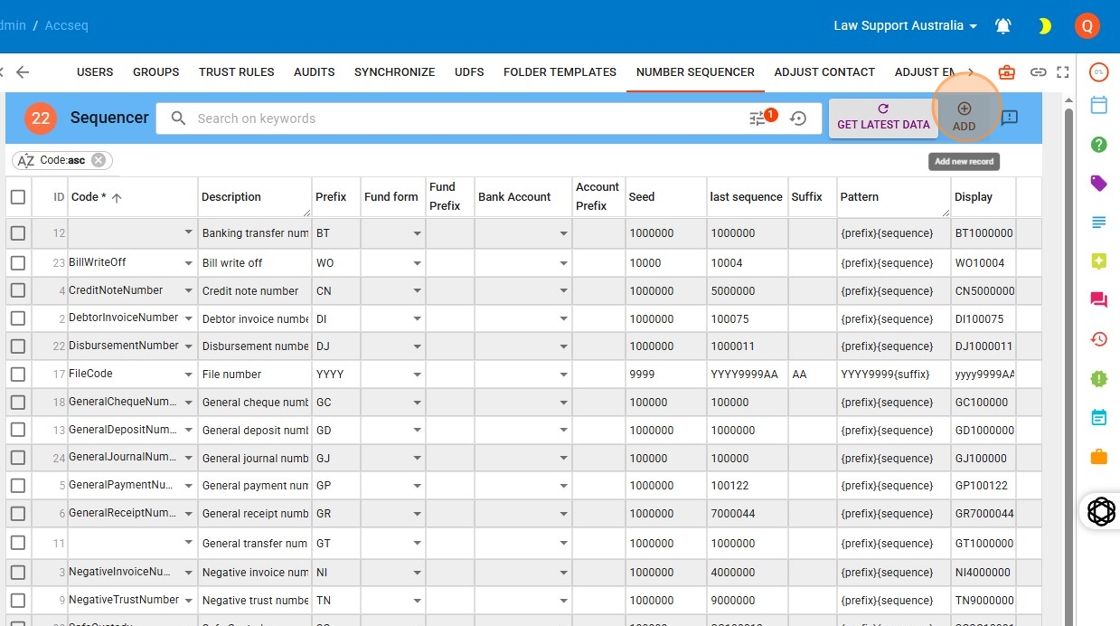Open the purple tag sidebar icon

[1099, 183]
